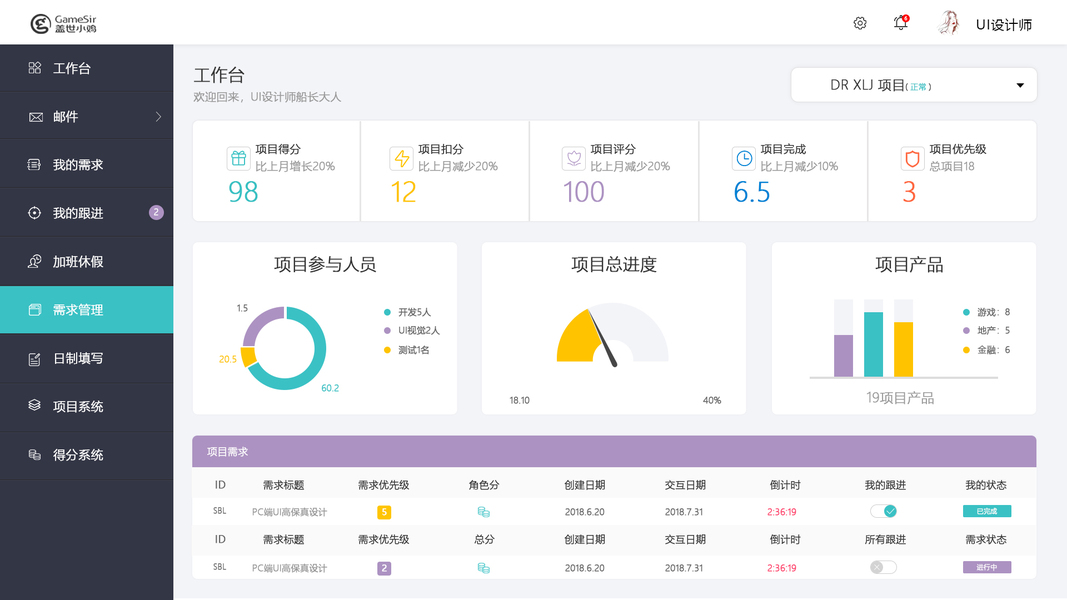
Task: Disable the 我的跟进 toggle switch
Action: click(883, 511)
